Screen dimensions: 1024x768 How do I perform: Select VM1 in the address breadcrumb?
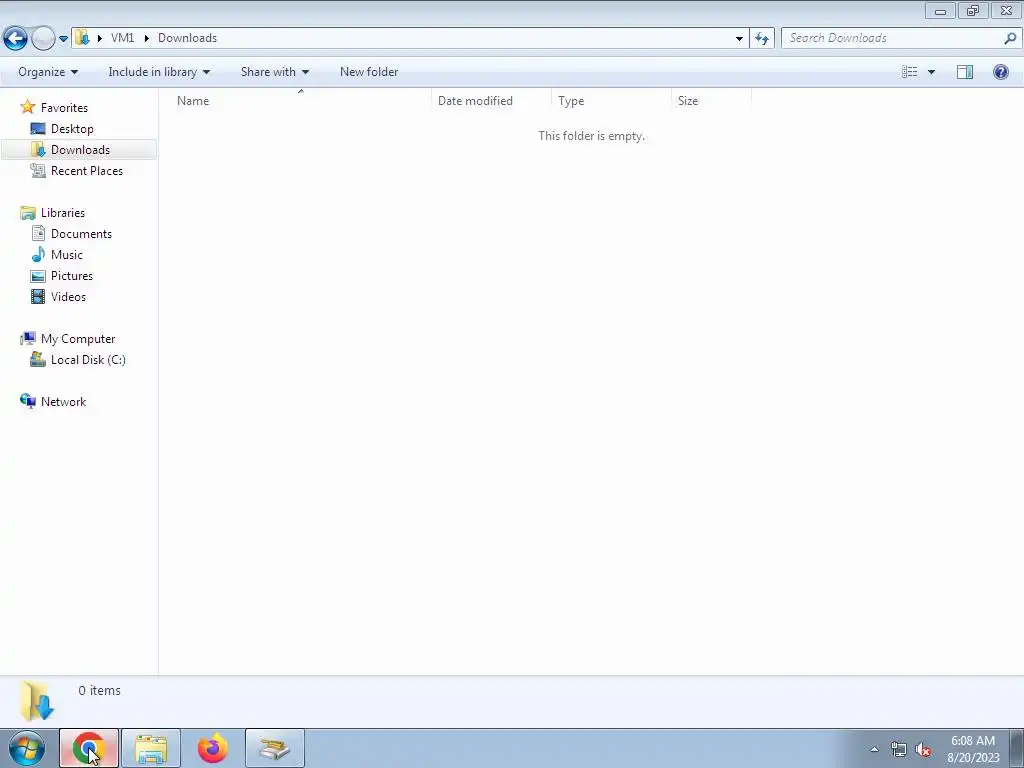click(x=122, y=38)
